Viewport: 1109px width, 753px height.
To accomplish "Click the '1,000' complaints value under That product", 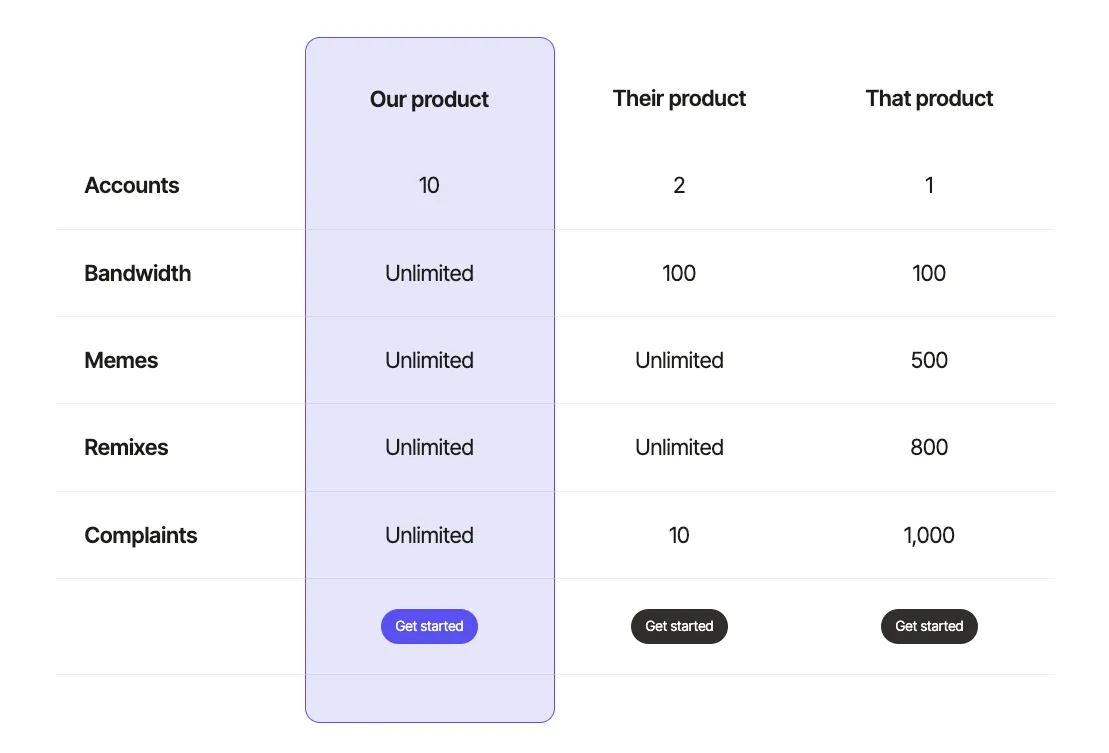I will pos(929,535).
